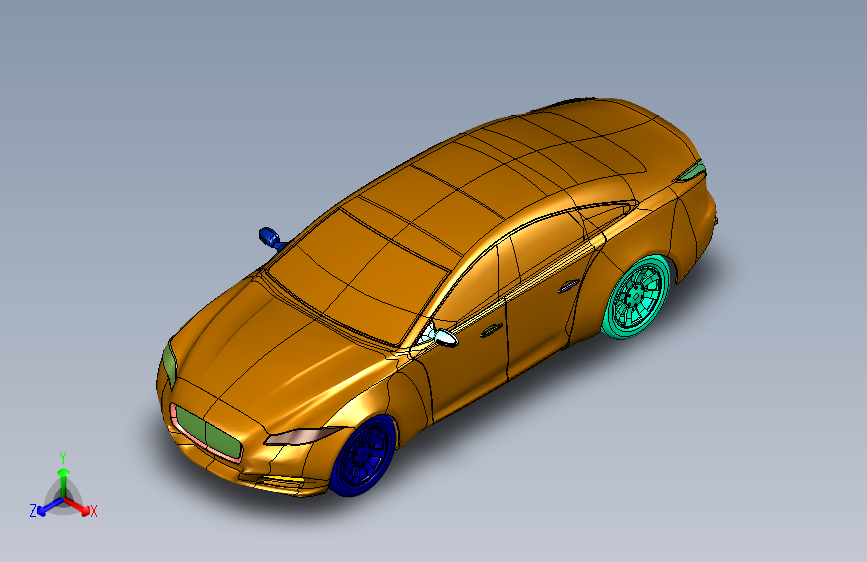
Task: Click the Z axis label on the triad
Action: pyautogui.click(x=33, y=511)
